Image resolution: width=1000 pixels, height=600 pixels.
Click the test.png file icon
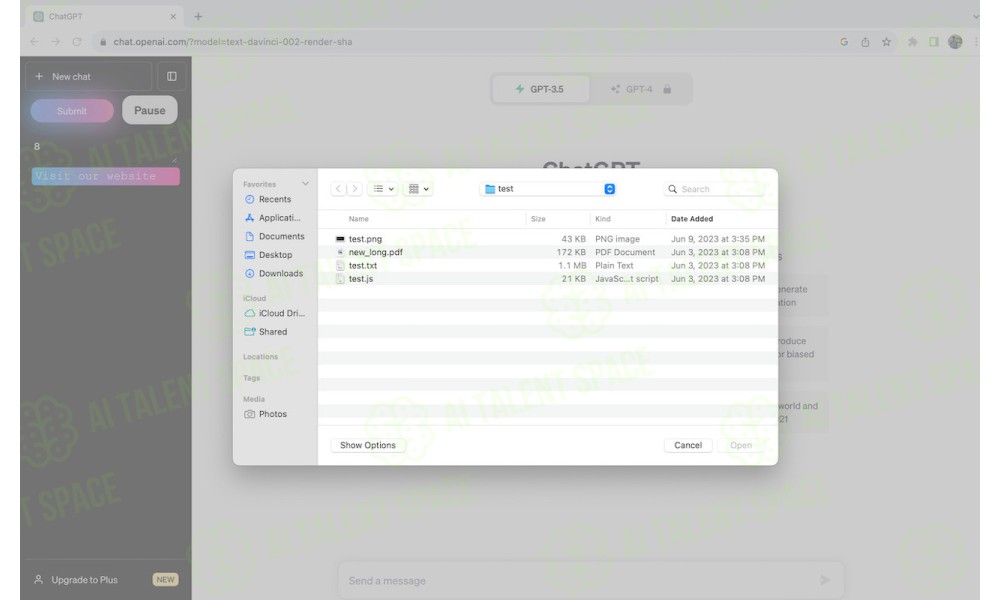[x=340, y=239]
